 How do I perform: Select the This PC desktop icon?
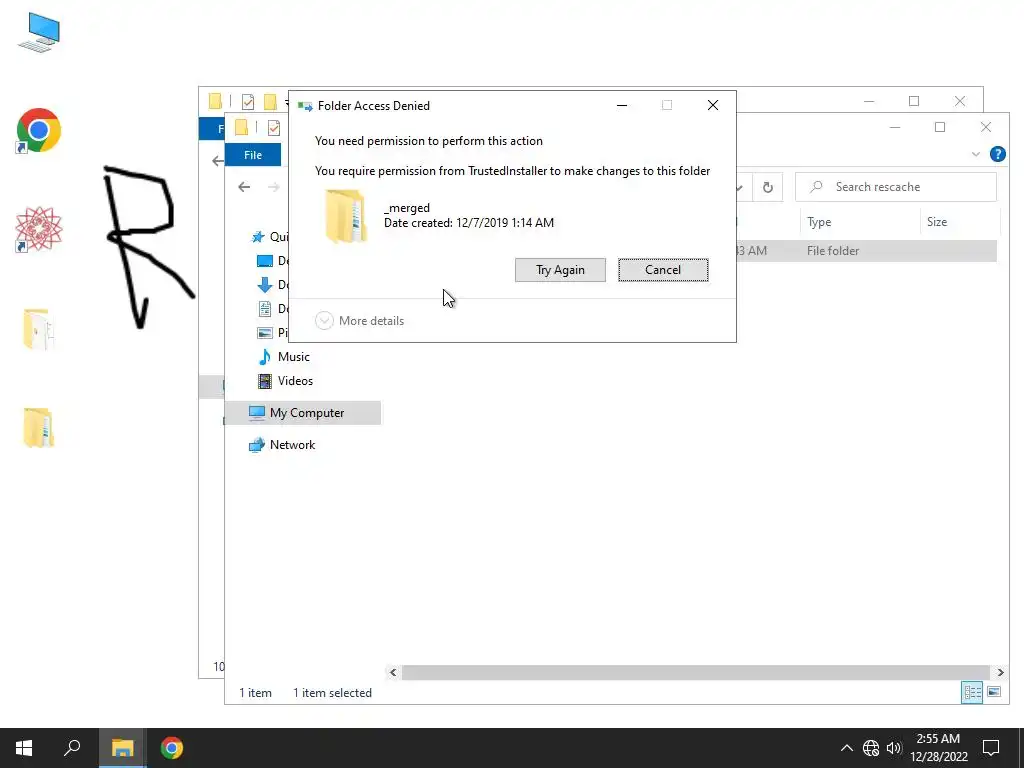(39, 33)
